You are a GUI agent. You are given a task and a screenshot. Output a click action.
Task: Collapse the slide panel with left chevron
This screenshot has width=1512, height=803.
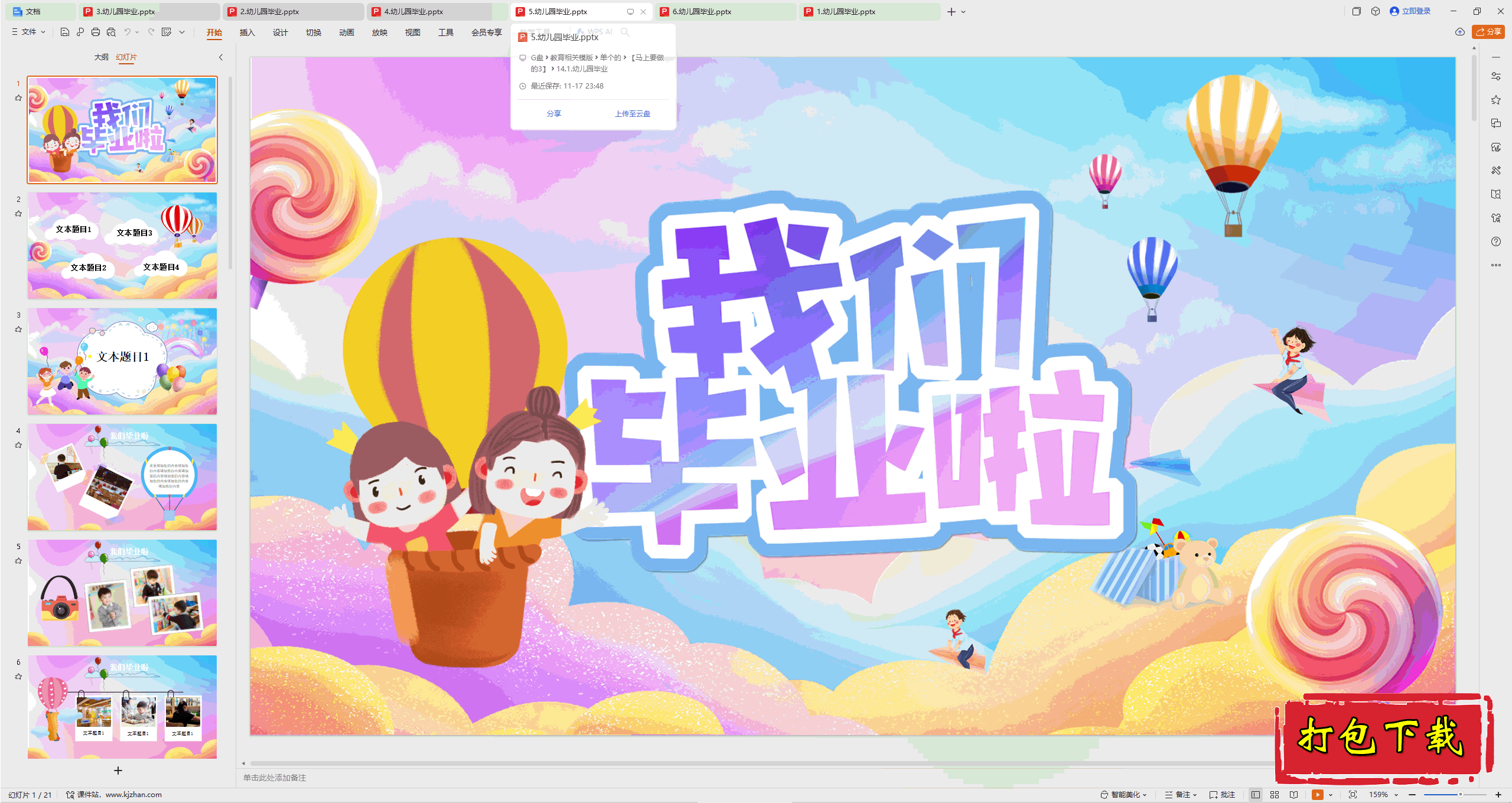221,57
